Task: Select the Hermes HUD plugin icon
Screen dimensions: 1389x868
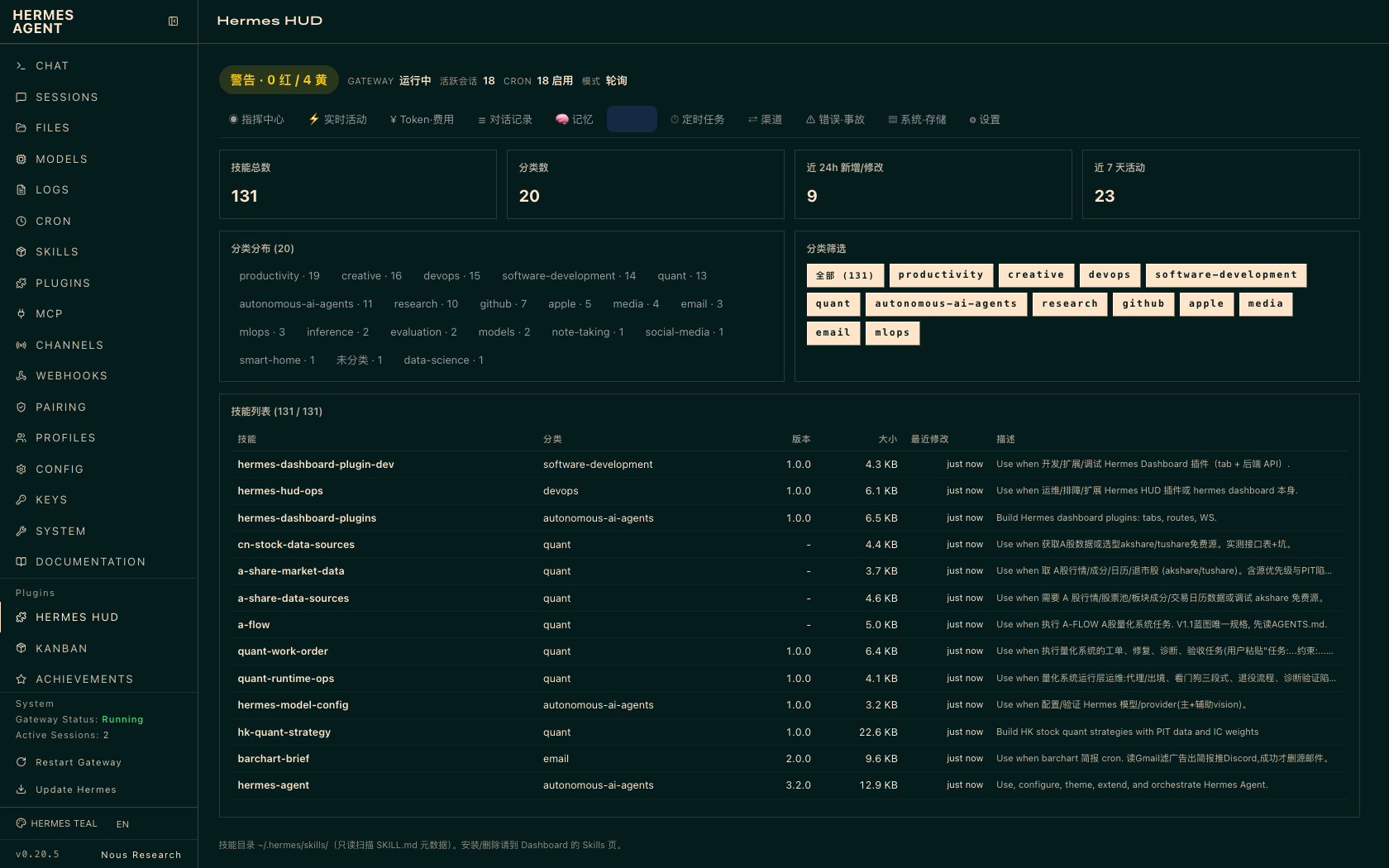Action: point(21,618)
